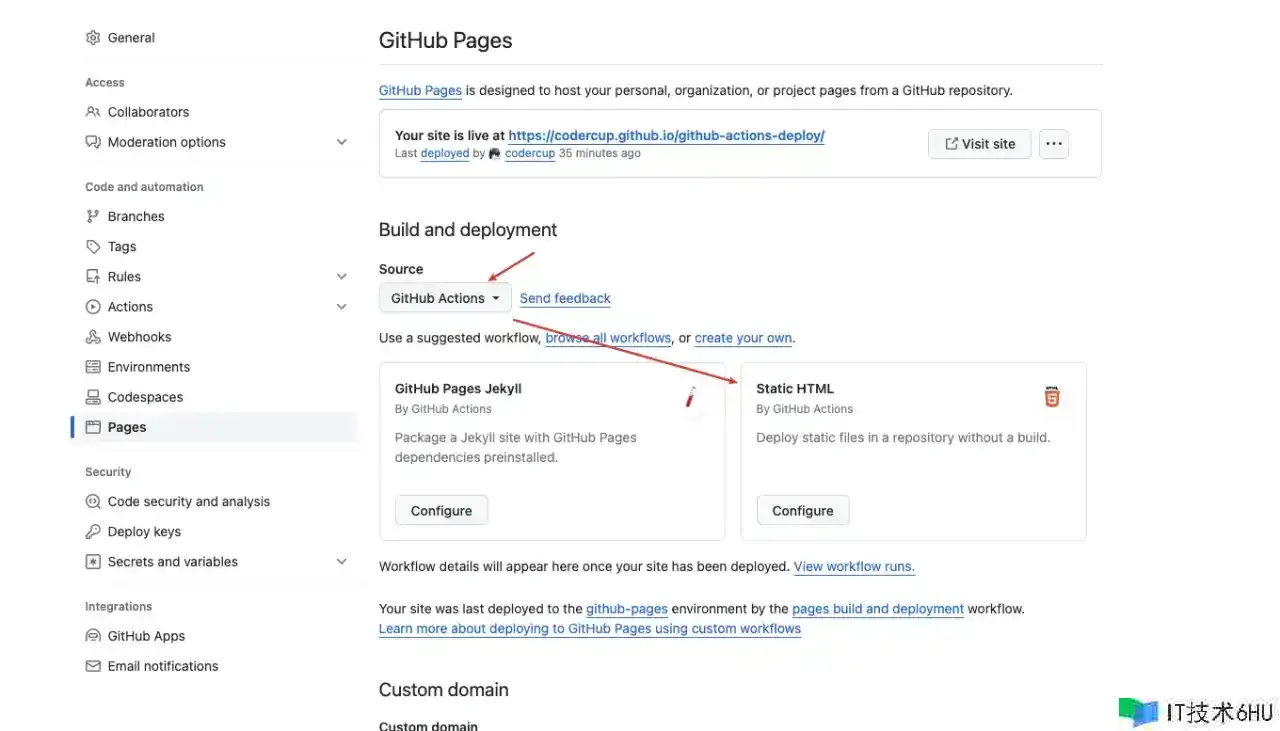
Task: Click the GitHub Apps icon in sidebar
Action: pos(93,636)
